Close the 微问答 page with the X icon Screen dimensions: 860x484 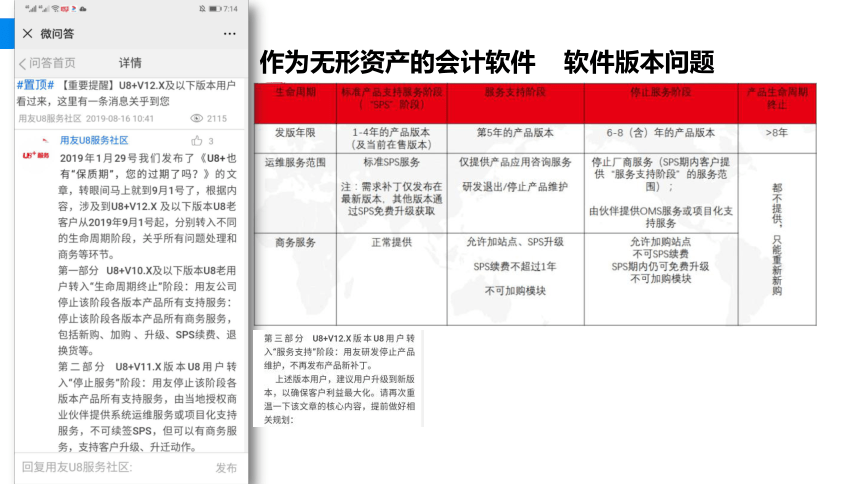tap(27, 33)
